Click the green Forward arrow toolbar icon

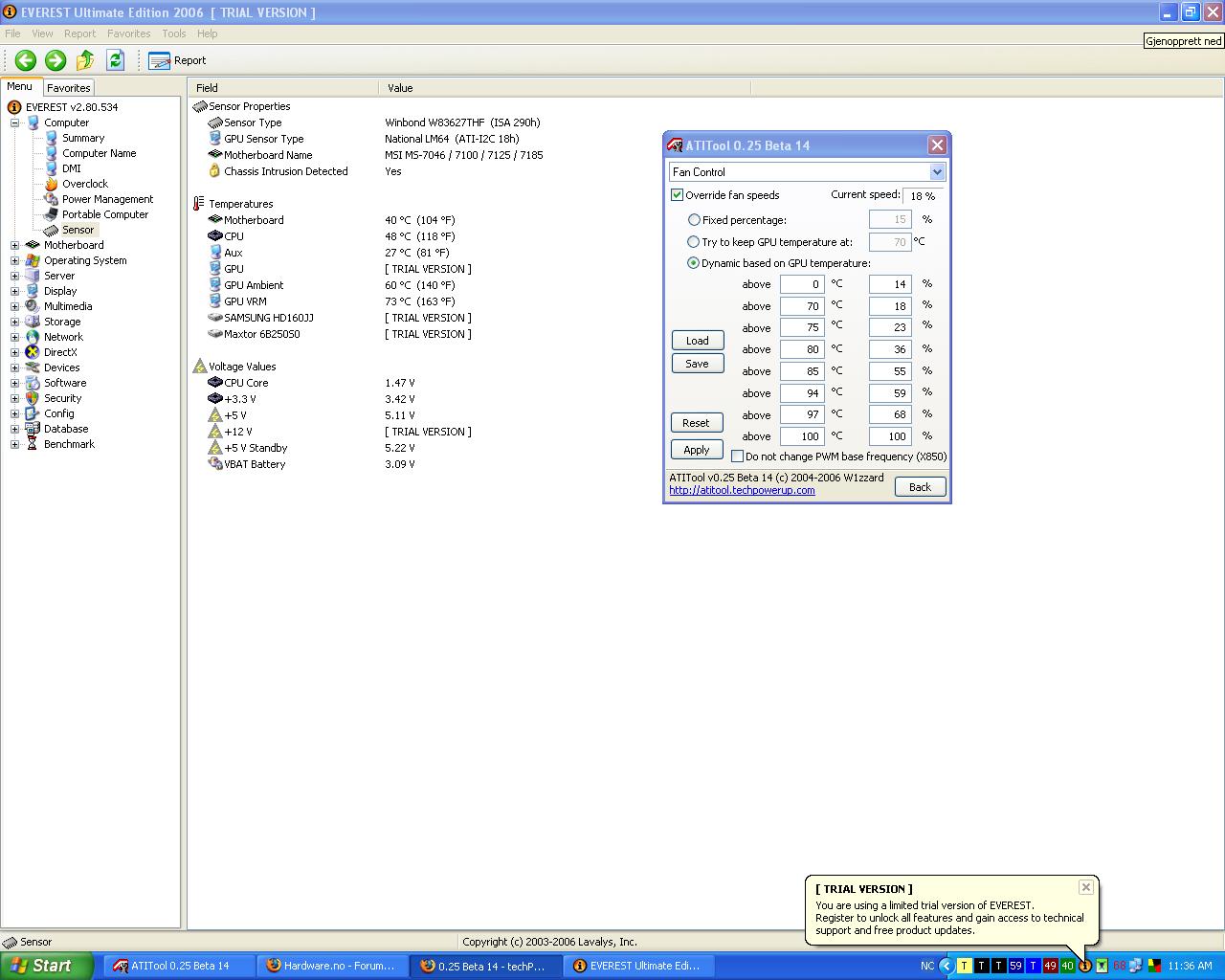coord(56,60)
